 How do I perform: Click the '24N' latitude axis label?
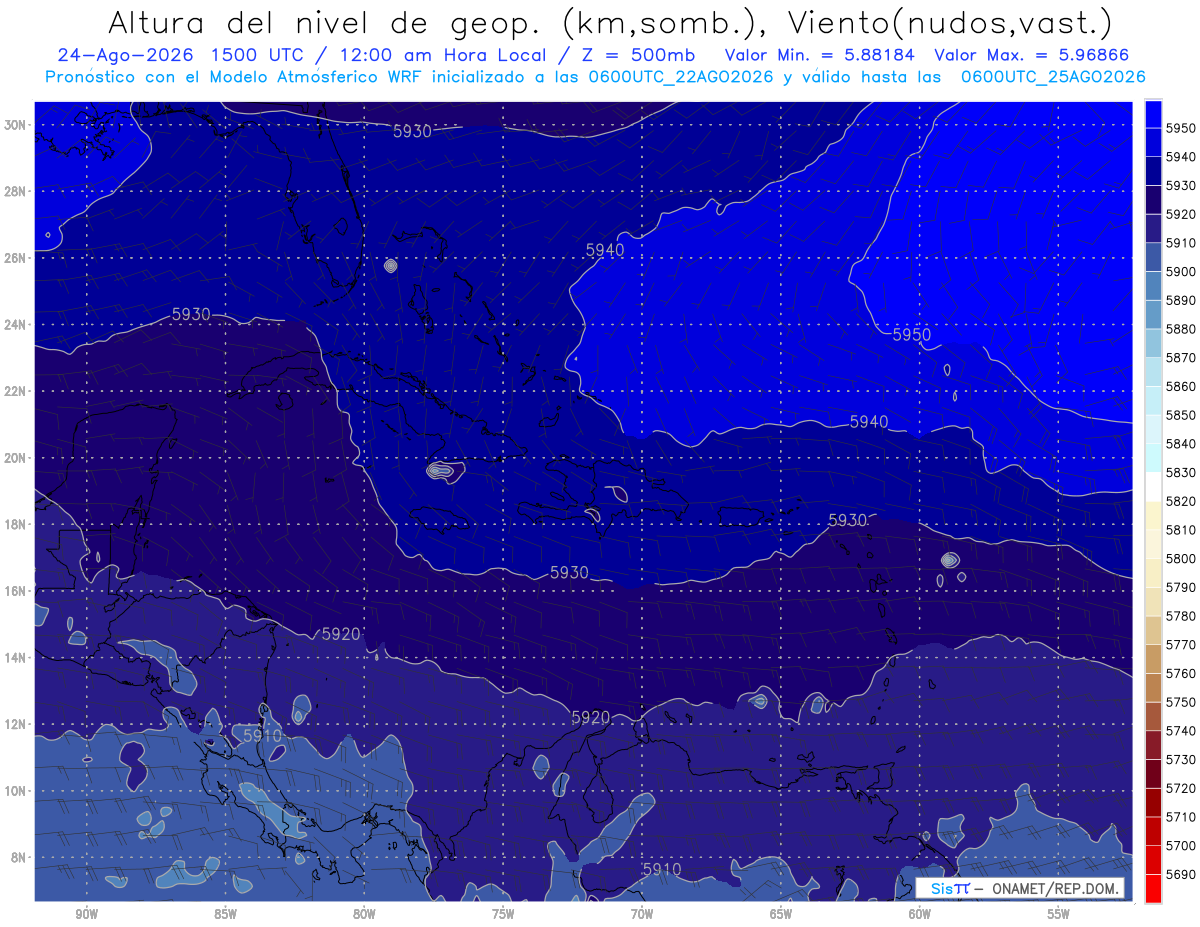point(15,324)
